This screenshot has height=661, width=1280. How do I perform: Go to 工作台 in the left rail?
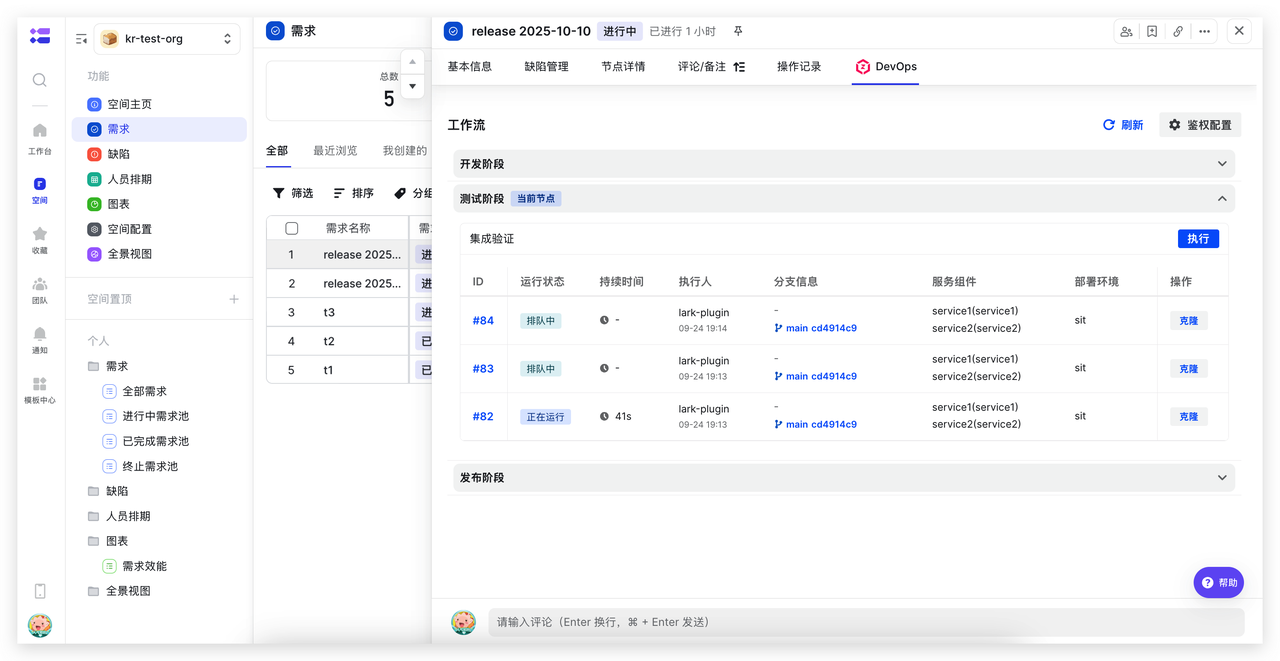click(x=39, y=140)
